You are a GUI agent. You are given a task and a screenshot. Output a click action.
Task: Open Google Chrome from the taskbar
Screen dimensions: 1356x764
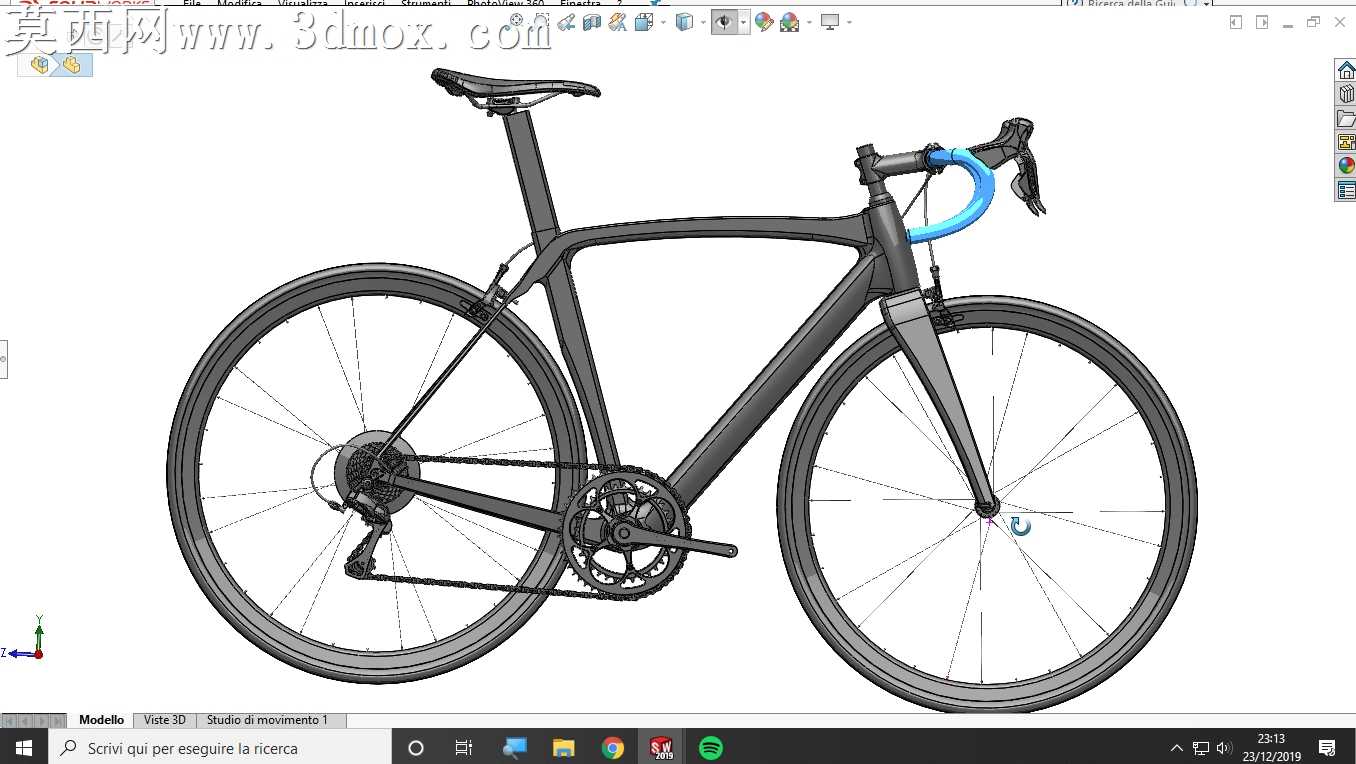612,748
